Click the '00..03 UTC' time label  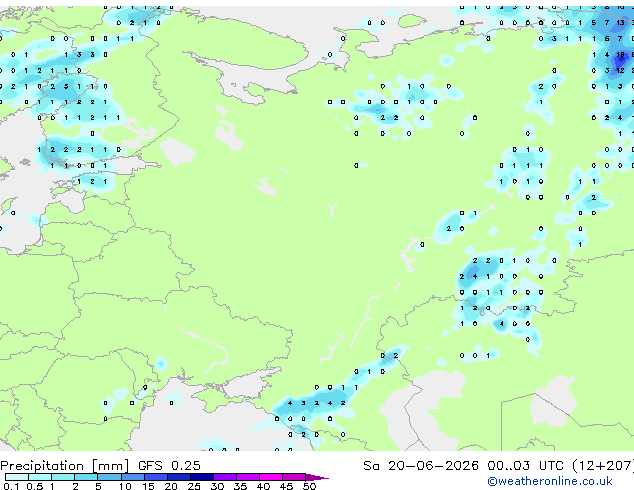[x=525, y=466]
